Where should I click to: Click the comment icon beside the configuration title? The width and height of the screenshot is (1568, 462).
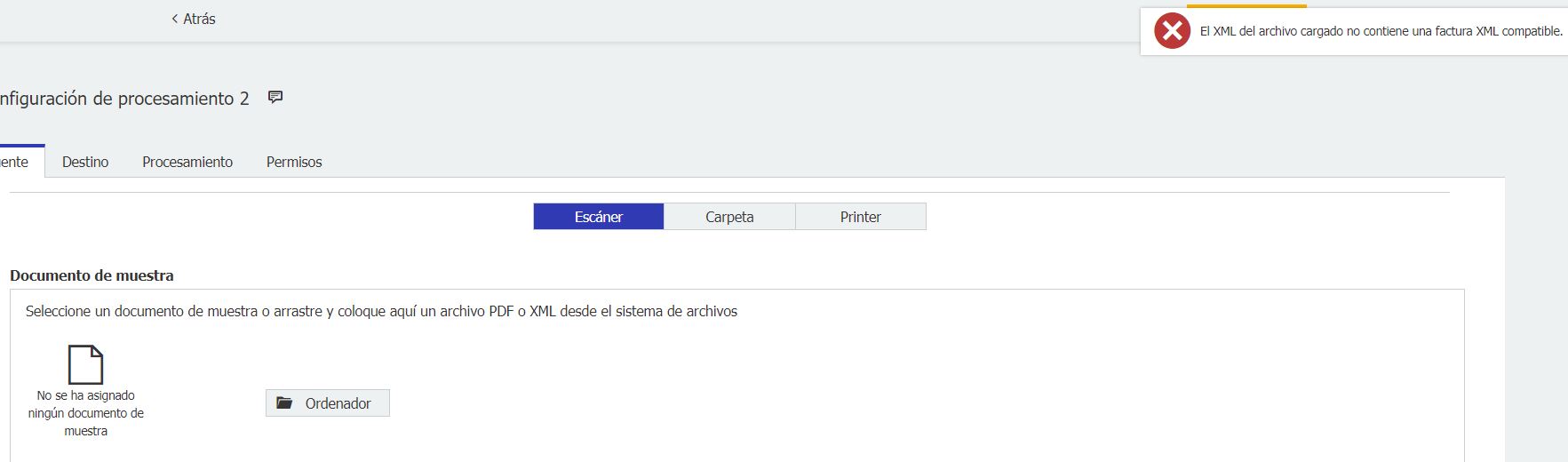click(x=275, y=97)
